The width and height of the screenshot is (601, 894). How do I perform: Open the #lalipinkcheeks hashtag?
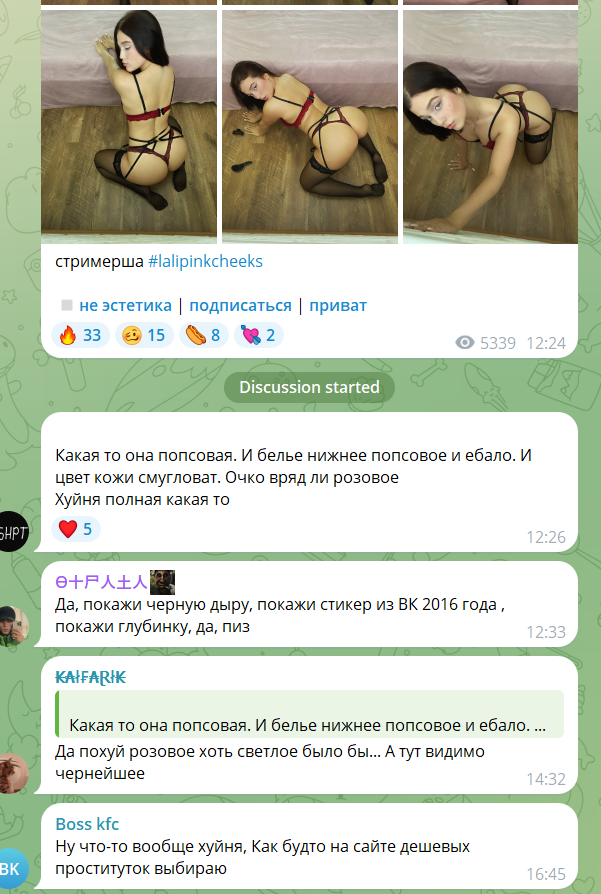tap(205, 262)
